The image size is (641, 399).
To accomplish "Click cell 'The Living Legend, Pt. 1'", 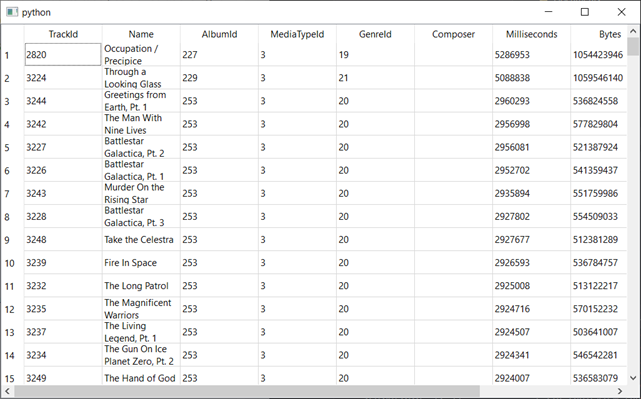I will pos(141,332).
